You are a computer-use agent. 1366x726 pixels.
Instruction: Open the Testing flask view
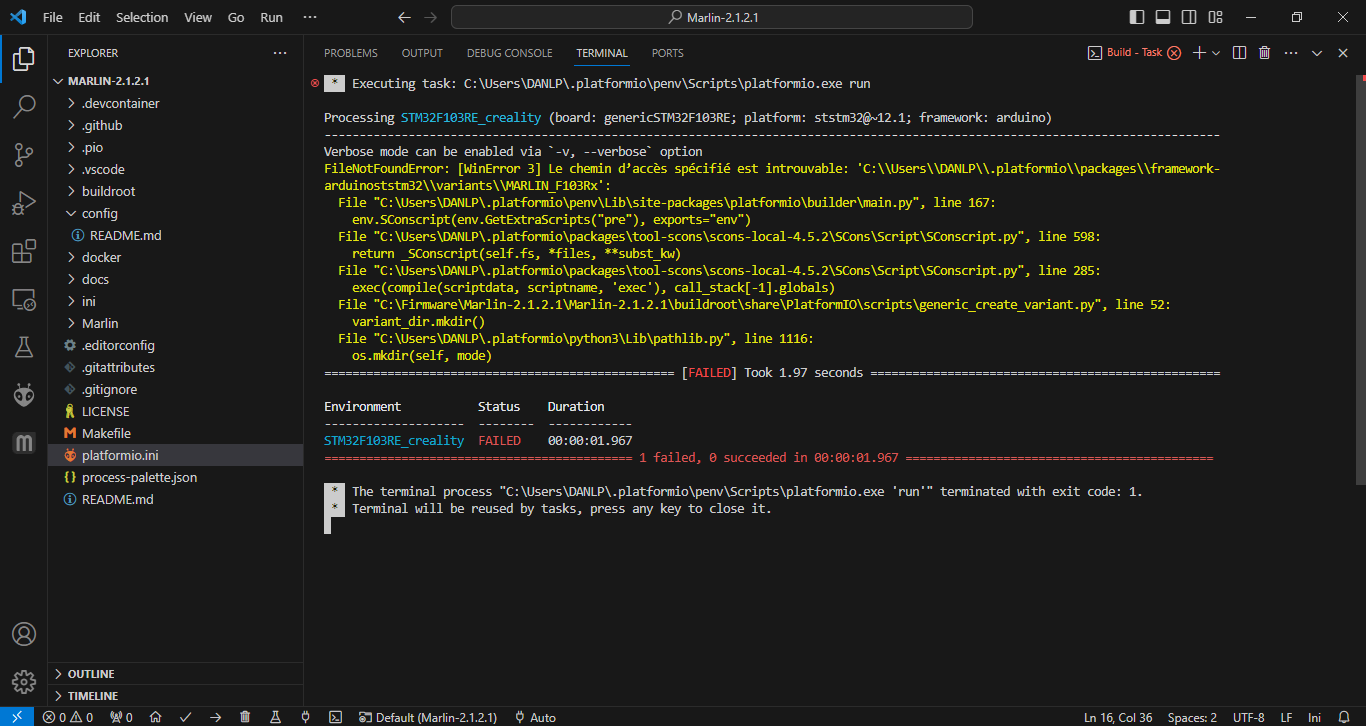[24, 347]
